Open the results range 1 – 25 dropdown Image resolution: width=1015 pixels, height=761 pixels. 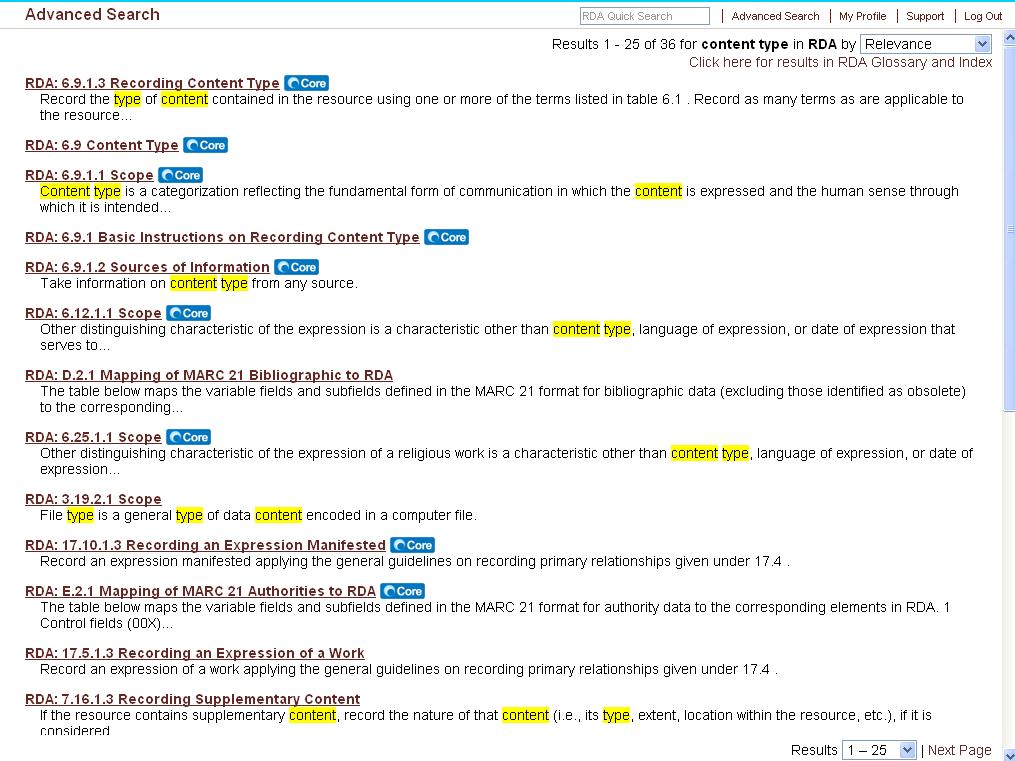tap(879, 750)
